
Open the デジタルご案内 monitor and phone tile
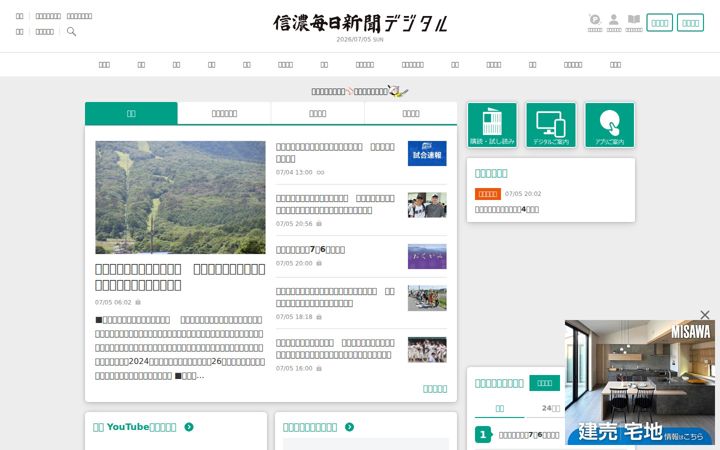pyautogui.click(x=551, y=125)
